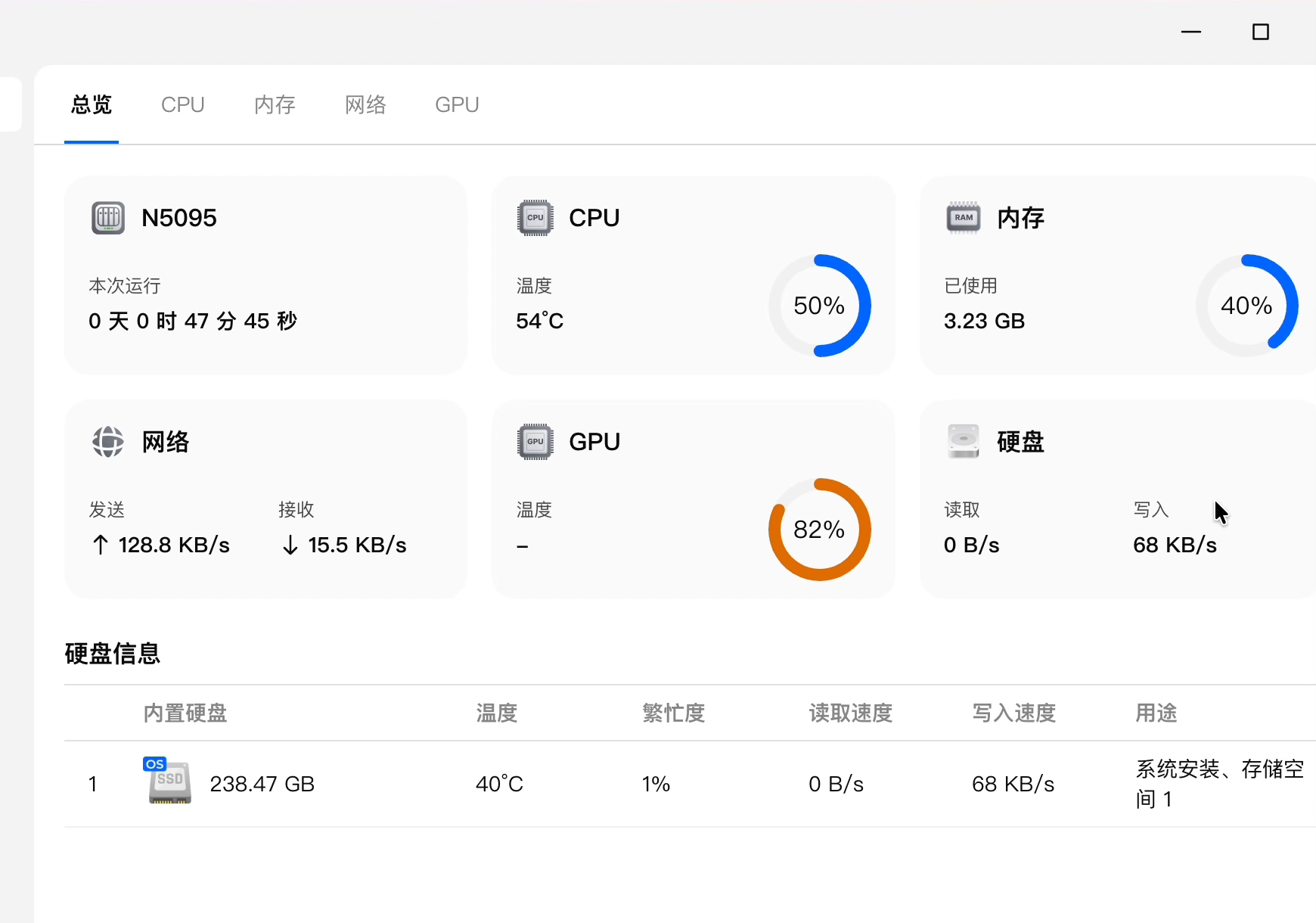Viewport: 1316px width, 923px height.
Task: Click the N5095 device name
Action: coord(179,218)
